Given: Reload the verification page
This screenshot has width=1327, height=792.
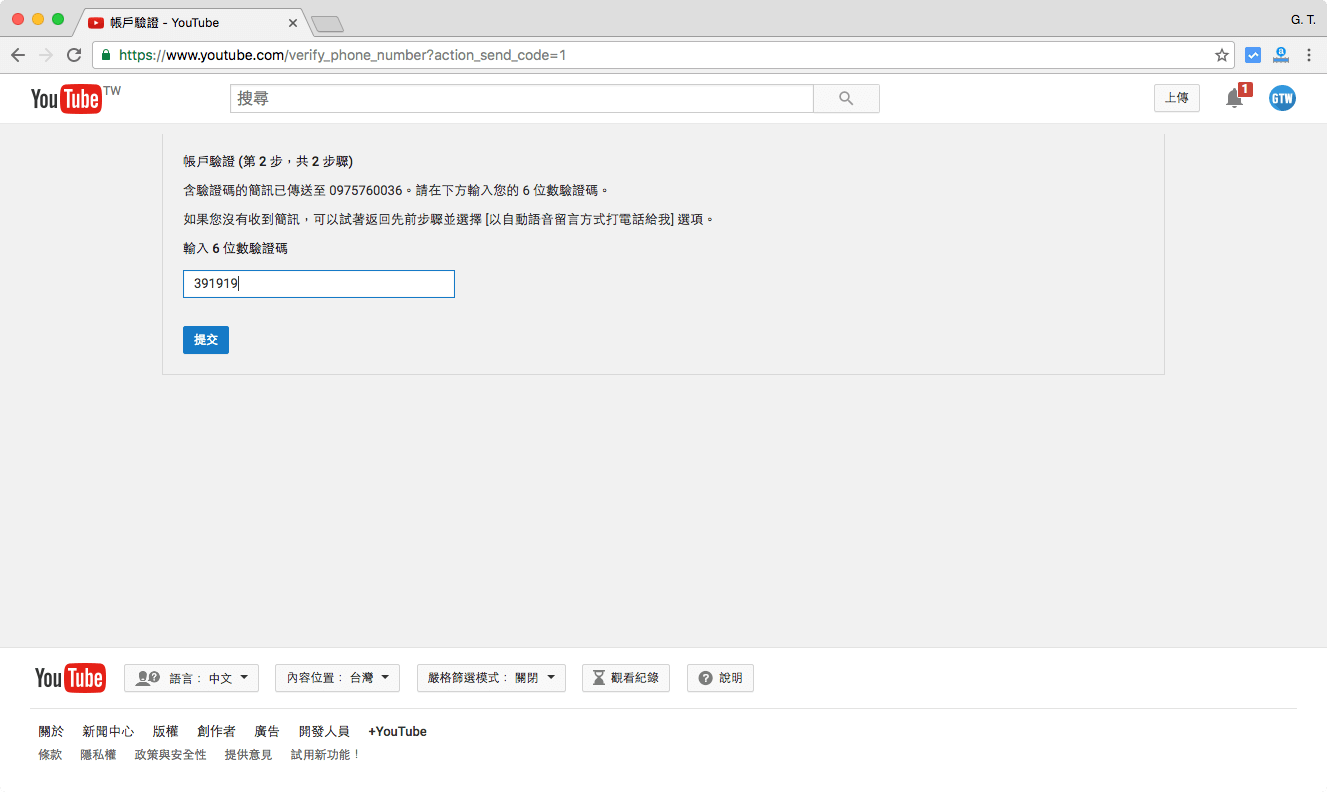Looking at the screenshot, I should (x=73, y=55).
